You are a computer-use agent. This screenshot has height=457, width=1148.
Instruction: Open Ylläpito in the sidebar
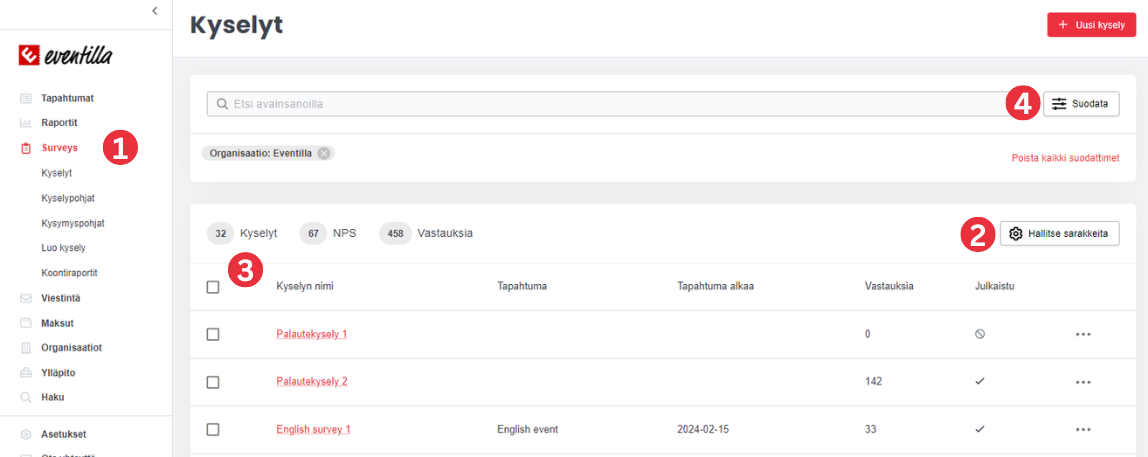coord(59,373)
